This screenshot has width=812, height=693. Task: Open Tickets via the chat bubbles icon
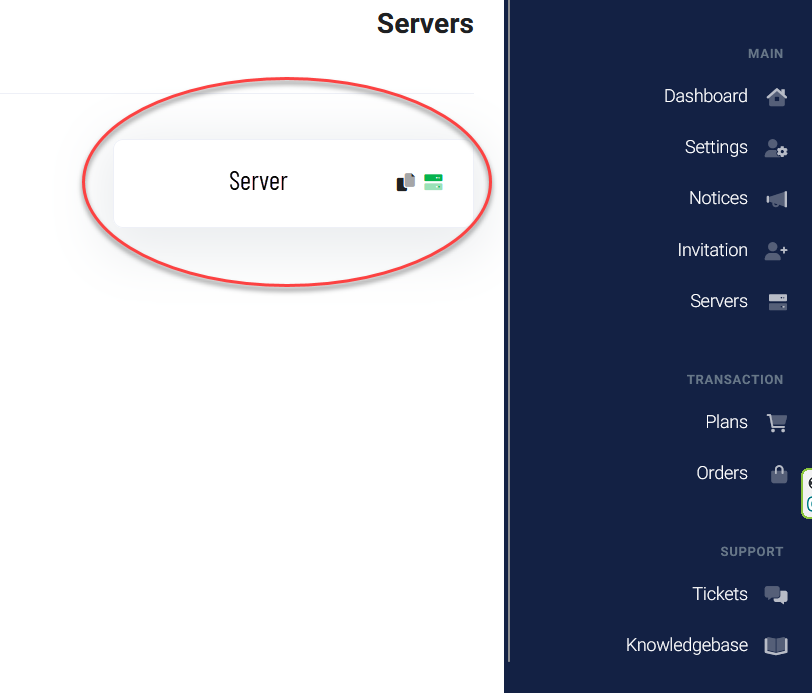tap(776, 594)
